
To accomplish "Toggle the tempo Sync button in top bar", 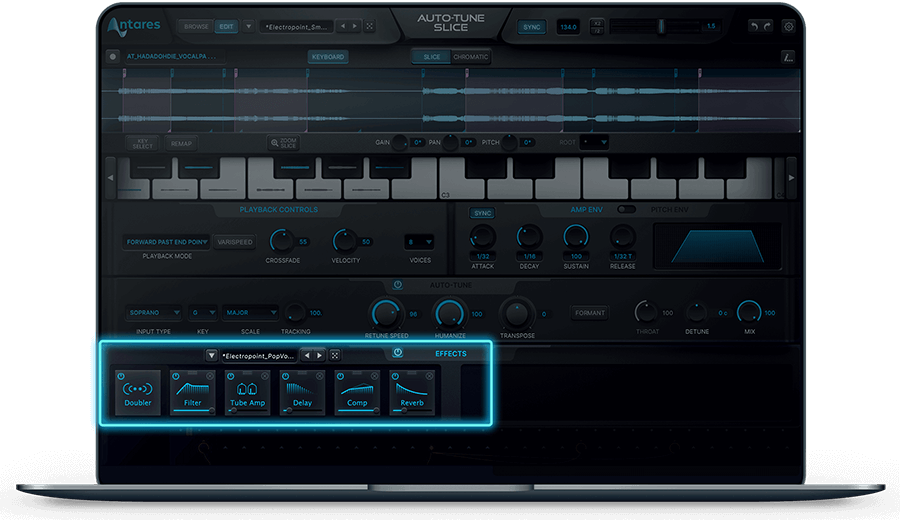I will point(532,27).
